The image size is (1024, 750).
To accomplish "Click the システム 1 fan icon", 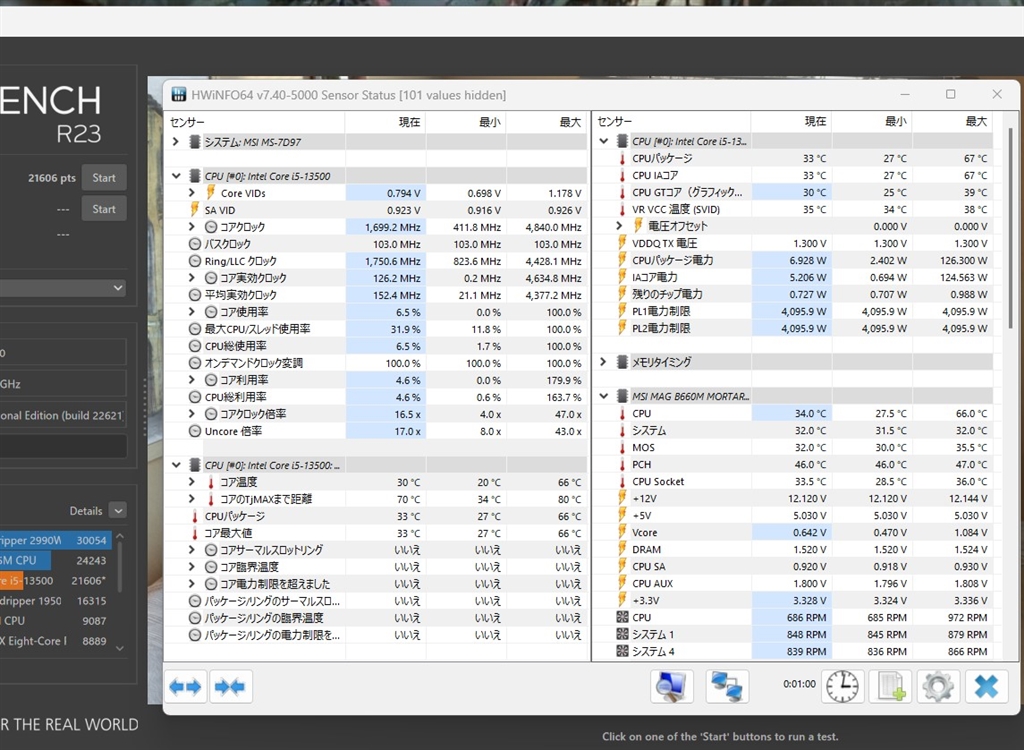I will (622, 634).
